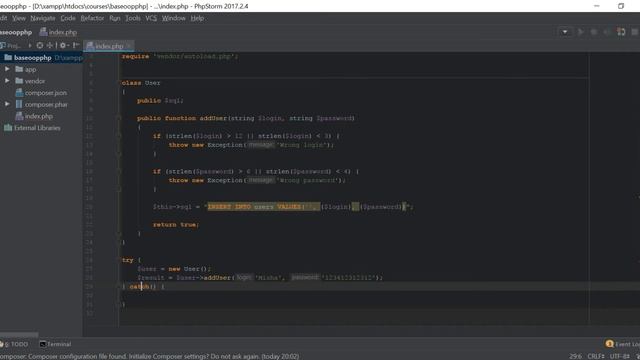Open the Tools menu
Image resolution: width=640 pixels, height=360 pixels.
(133, 18)
